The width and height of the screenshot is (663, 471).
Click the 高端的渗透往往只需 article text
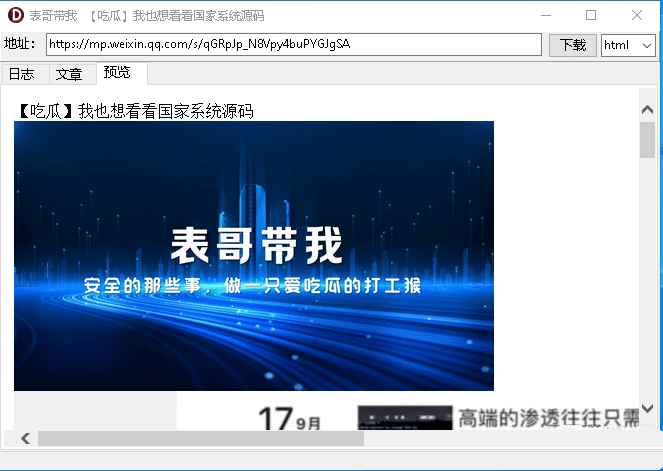tap(548, 418)
